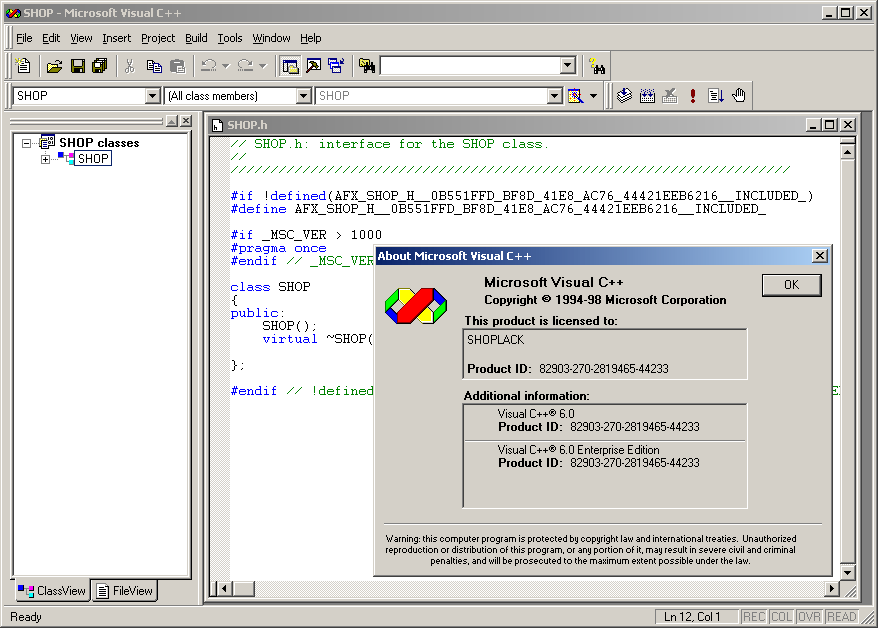Image resolution: width=878 pixels, height=628 pixels.
Task: Click the '#pragma once' line in editor
Action: click(x=278, y=248)
